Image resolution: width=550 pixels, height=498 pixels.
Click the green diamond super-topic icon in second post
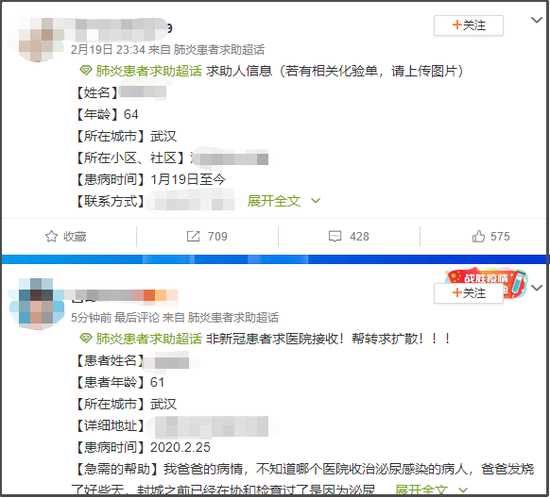[x=86, y=339]
